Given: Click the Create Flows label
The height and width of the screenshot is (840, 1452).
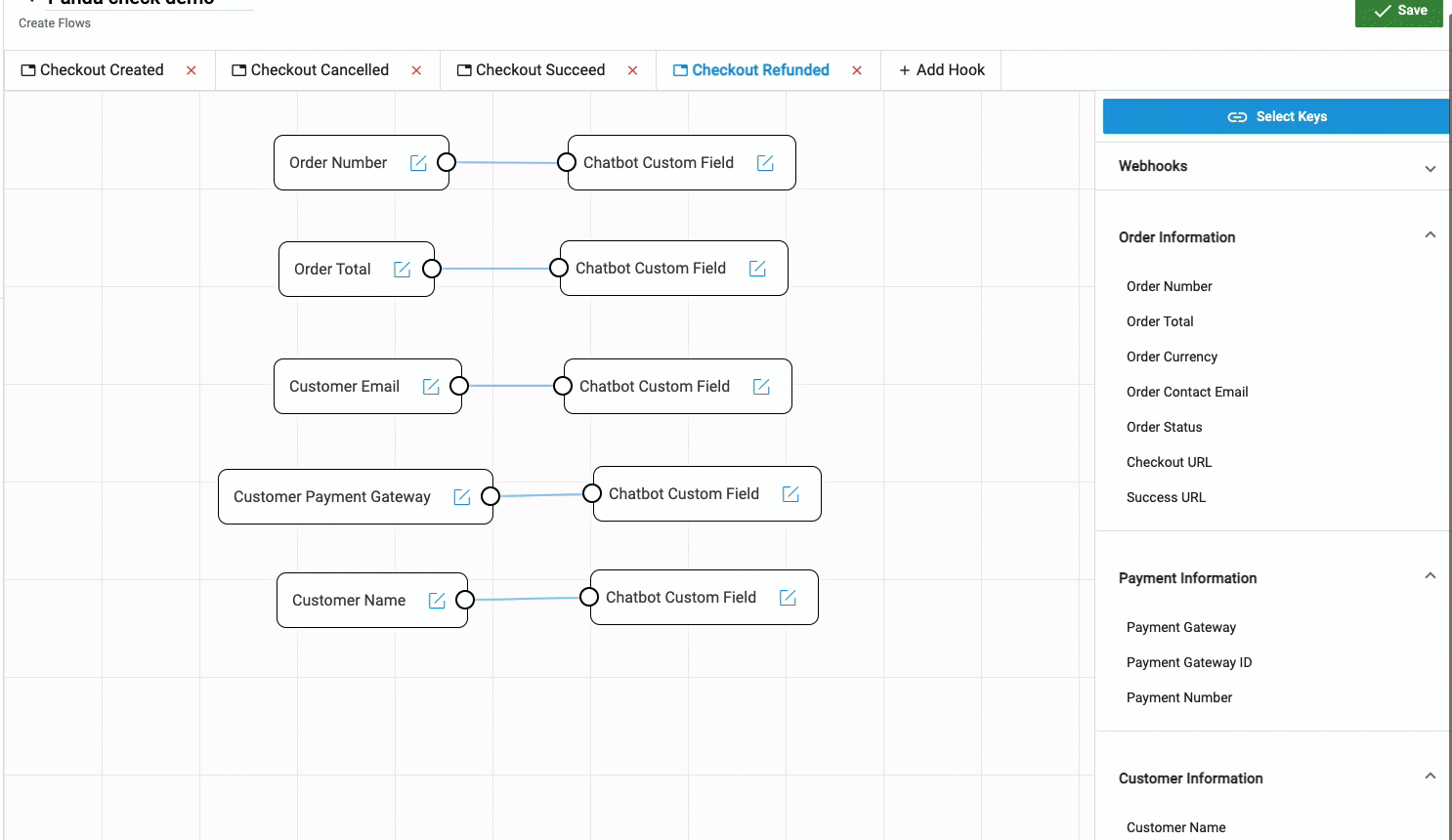Looking at the screenshot, I should click(55, 23).
